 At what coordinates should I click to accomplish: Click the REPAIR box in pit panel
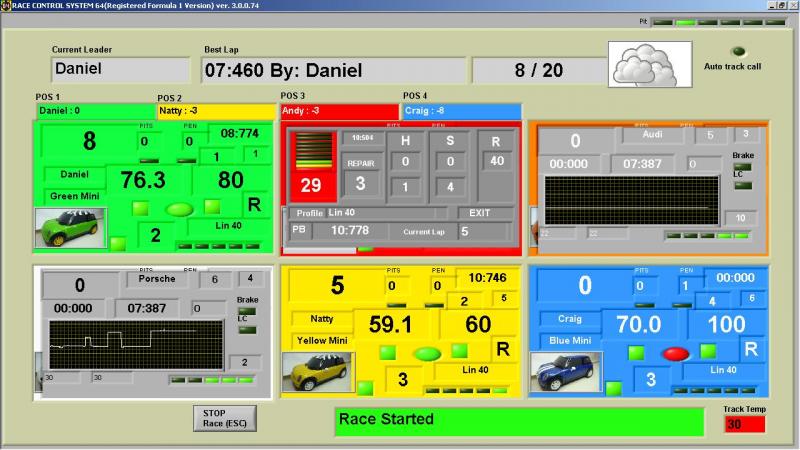[361, 162]
